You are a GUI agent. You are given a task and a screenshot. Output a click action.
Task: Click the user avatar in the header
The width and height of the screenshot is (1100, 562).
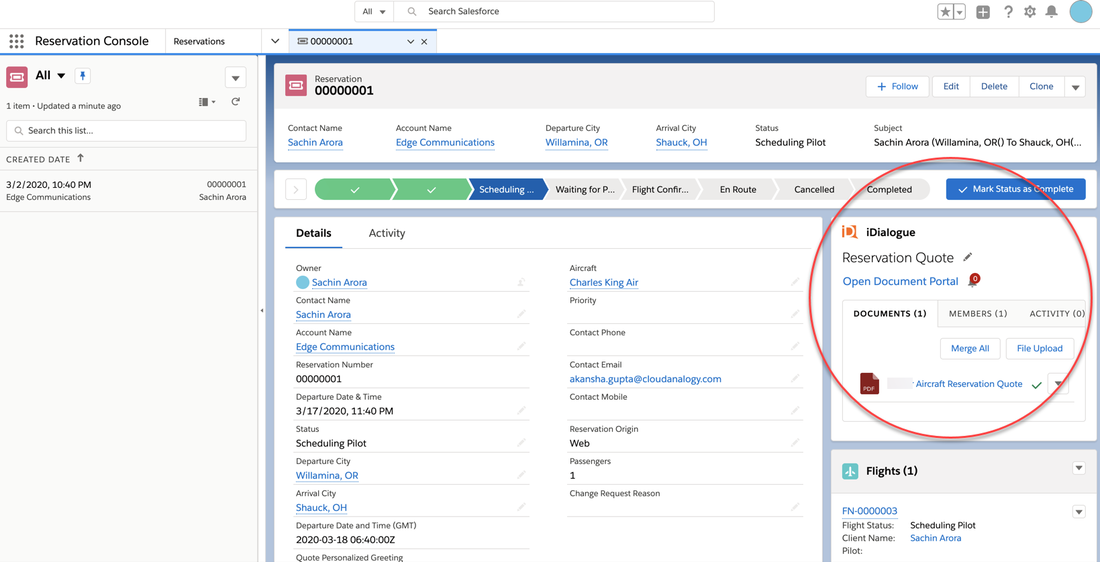coord(1082,12)
